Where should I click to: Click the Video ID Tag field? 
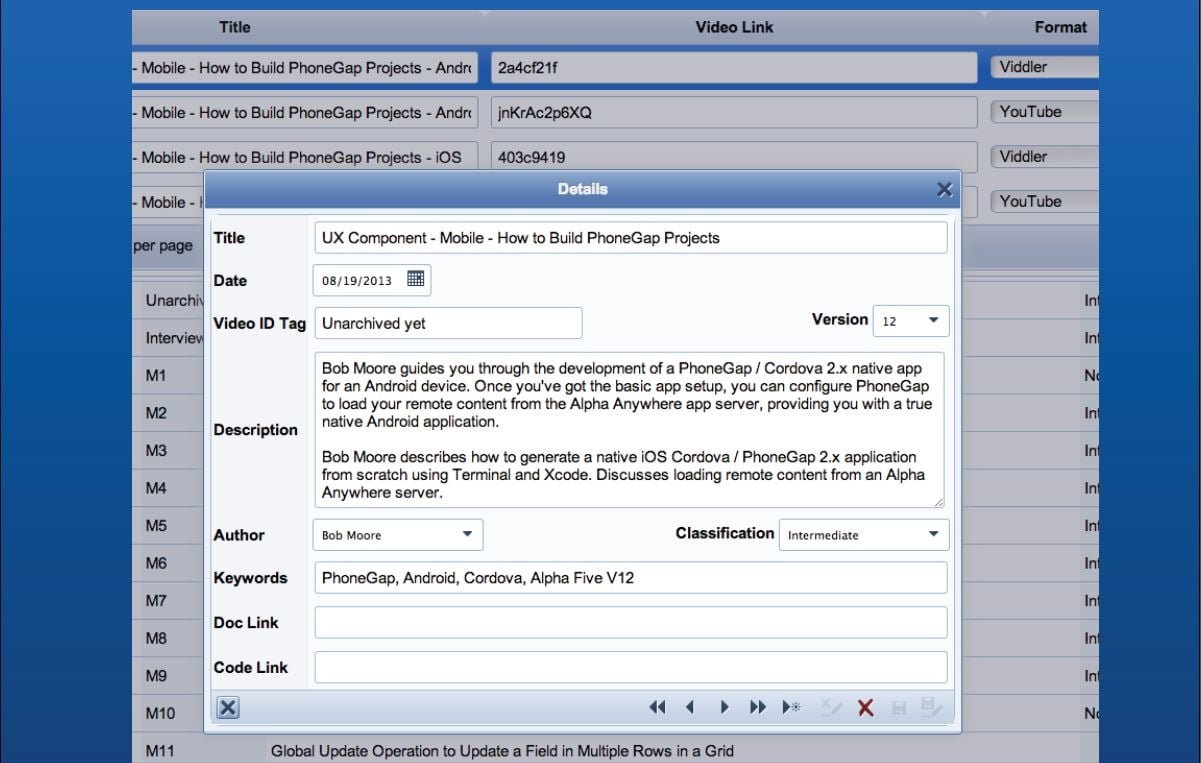(x=448, y=323)
